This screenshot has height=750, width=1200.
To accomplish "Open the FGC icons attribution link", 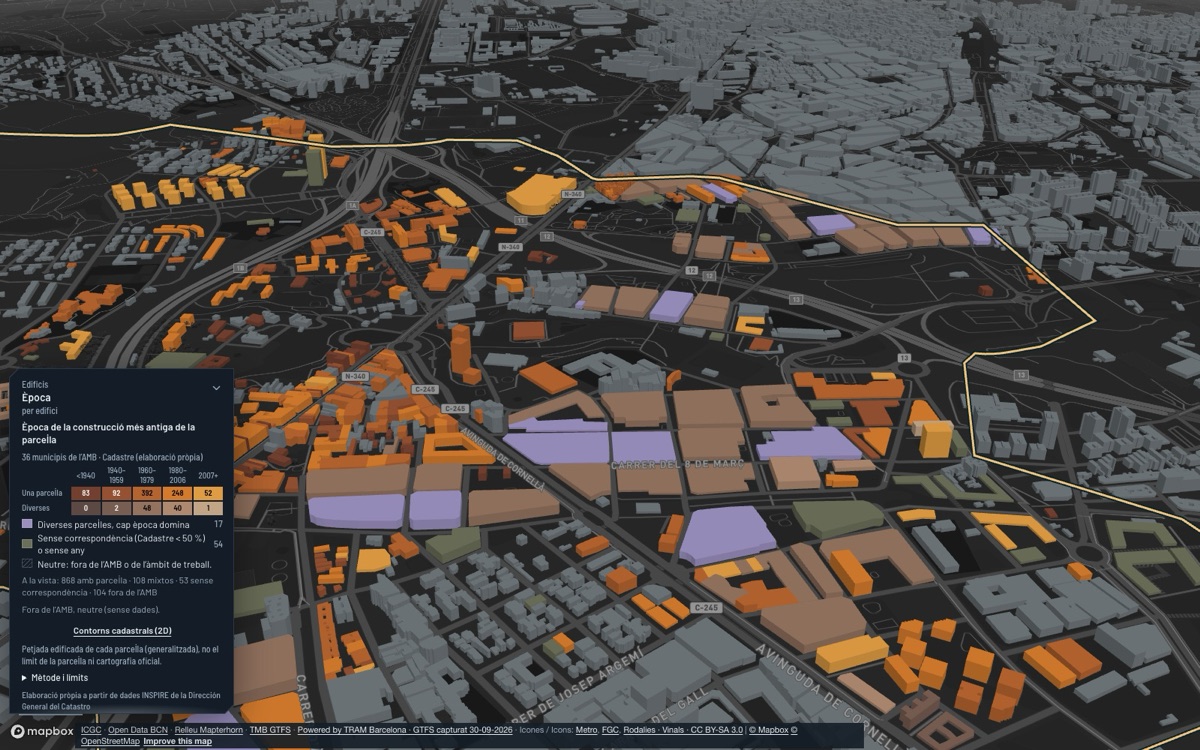I will click(610, 730).
